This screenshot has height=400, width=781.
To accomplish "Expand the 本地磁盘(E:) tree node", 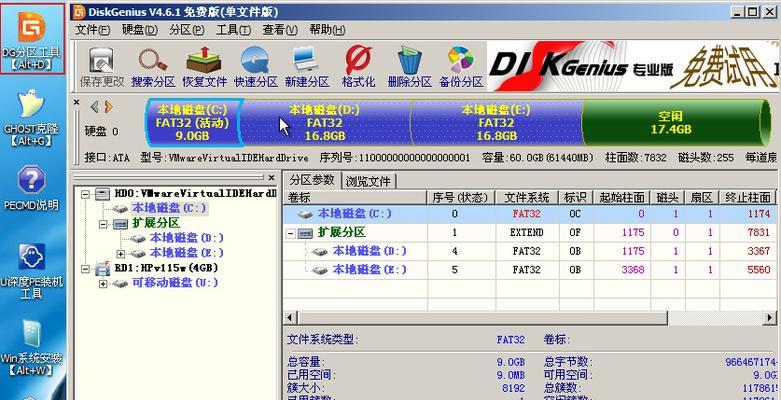I will [x=120, y=254].
